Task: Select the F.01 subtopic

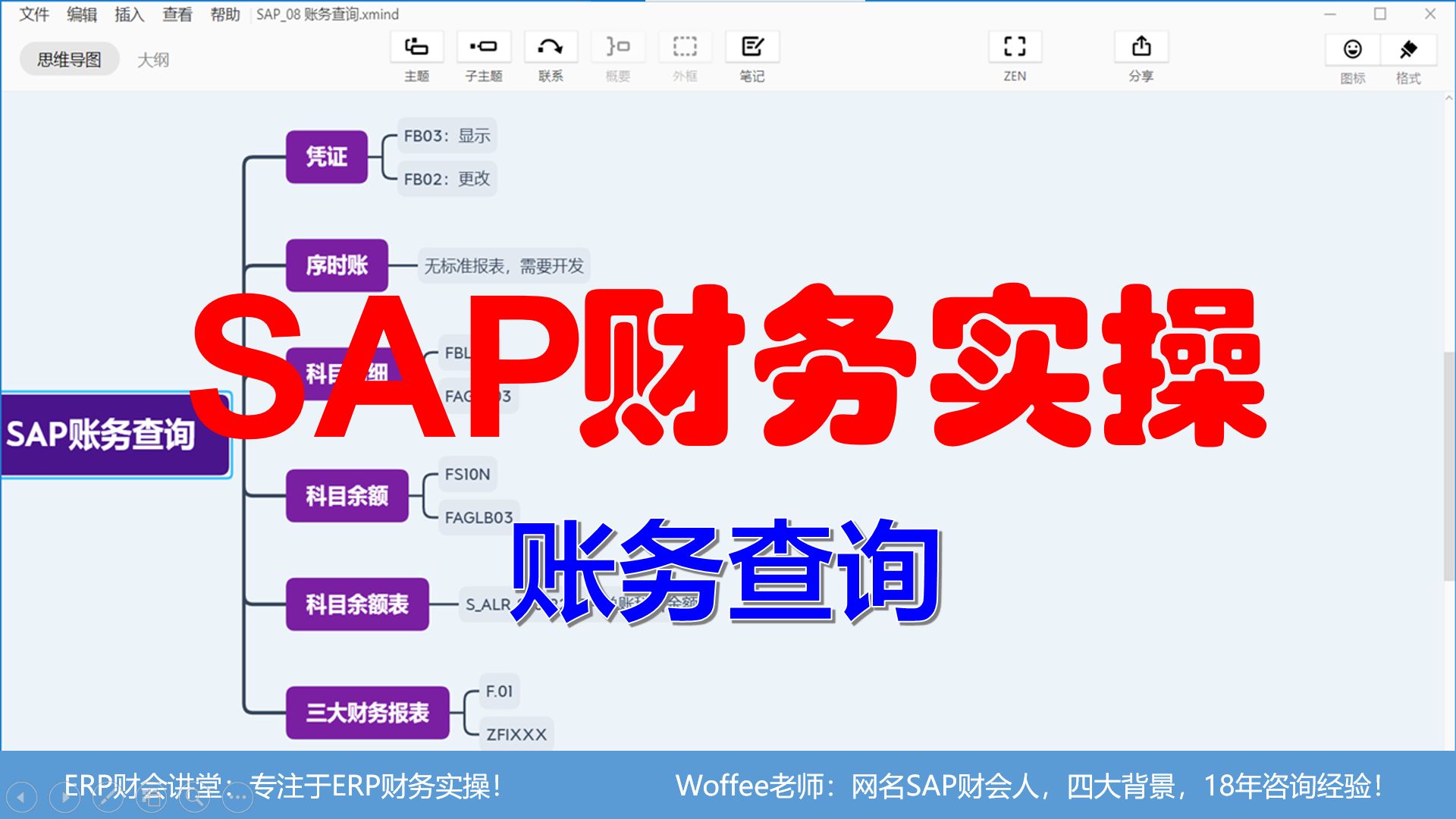Action: (500, 692)
